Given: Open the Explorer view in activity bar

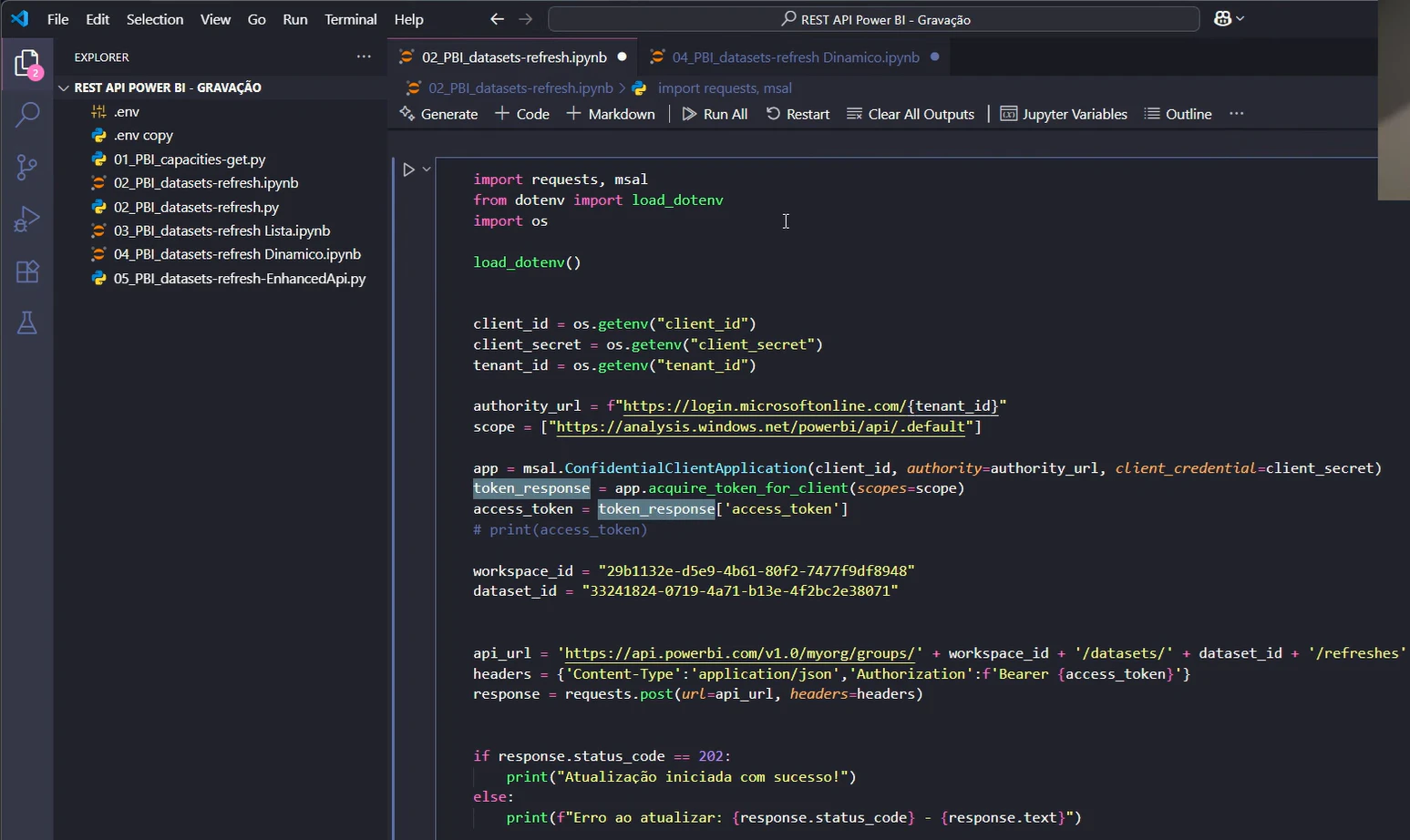Looking at the screenshot, I should click(27, 64).
